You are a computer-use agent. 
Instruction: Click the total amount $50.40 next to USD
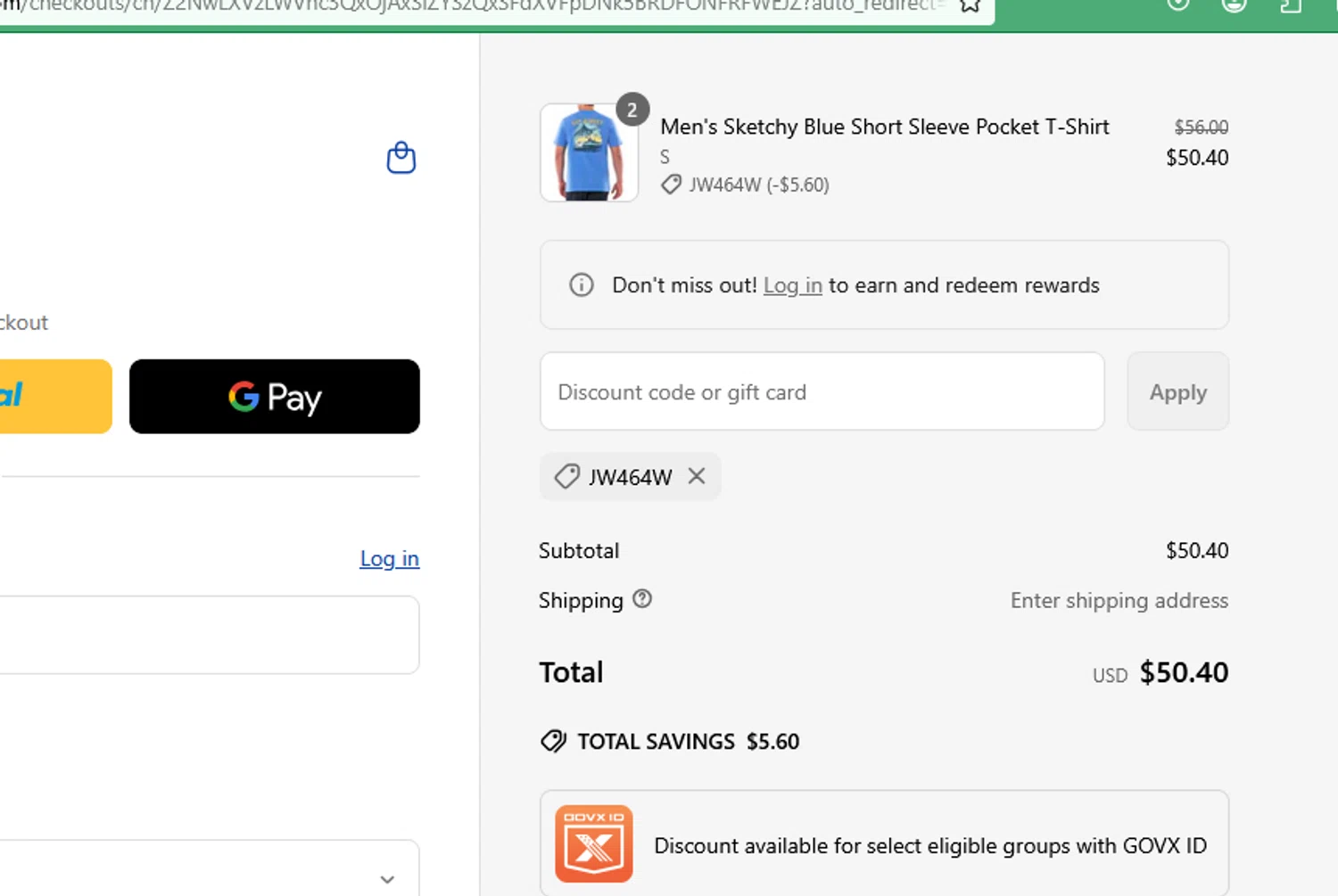[x=1184, y=672]
